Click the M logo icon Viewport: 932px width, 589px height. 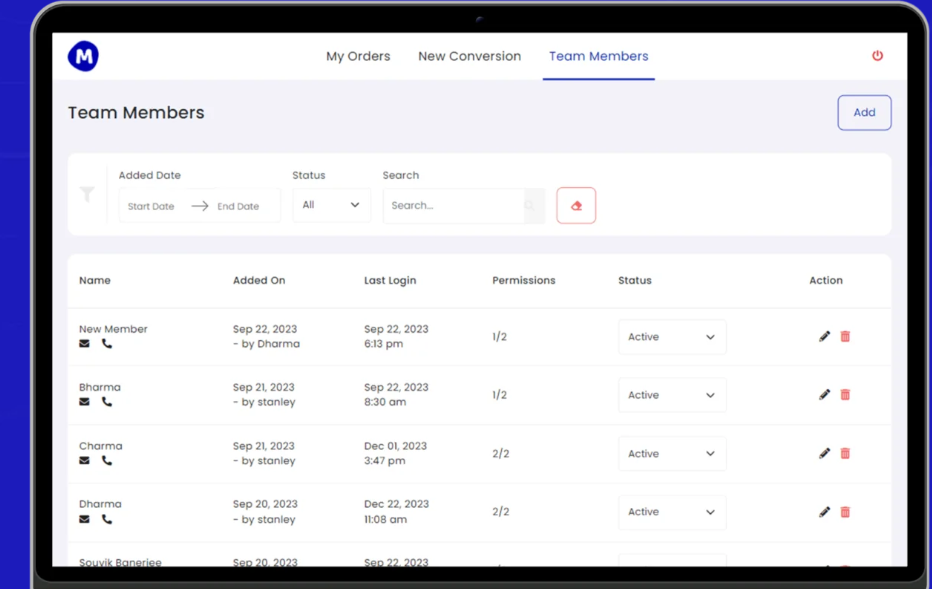click(83, 57)
